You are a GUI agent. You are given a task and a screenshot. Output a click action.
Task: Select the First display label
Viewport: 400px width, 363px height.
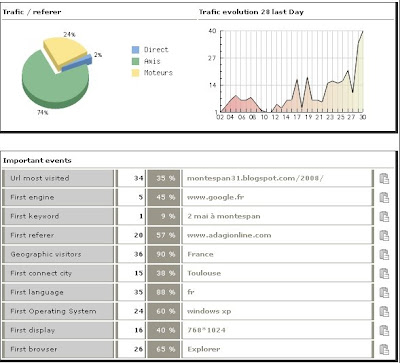tap(32, 330)
